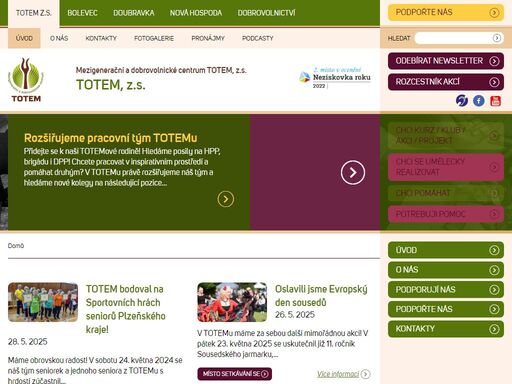Viewport: 512px width, 384px height.
Task: Open DOBROVOLNICTVÍ in top navigation
Action: pos(266,13)
